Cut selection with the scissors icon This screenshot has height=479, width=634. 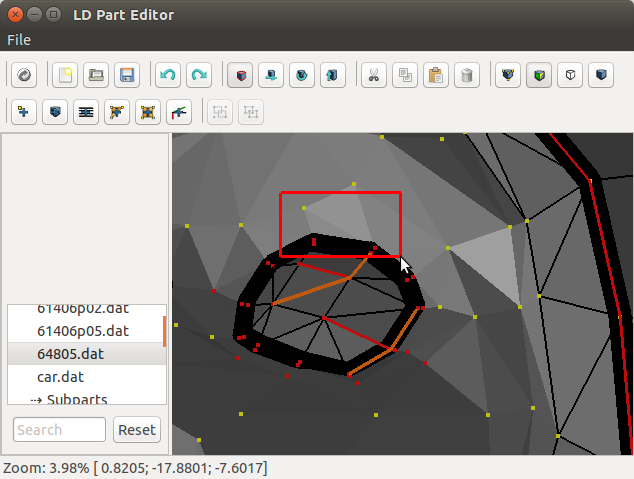[373, 75]
